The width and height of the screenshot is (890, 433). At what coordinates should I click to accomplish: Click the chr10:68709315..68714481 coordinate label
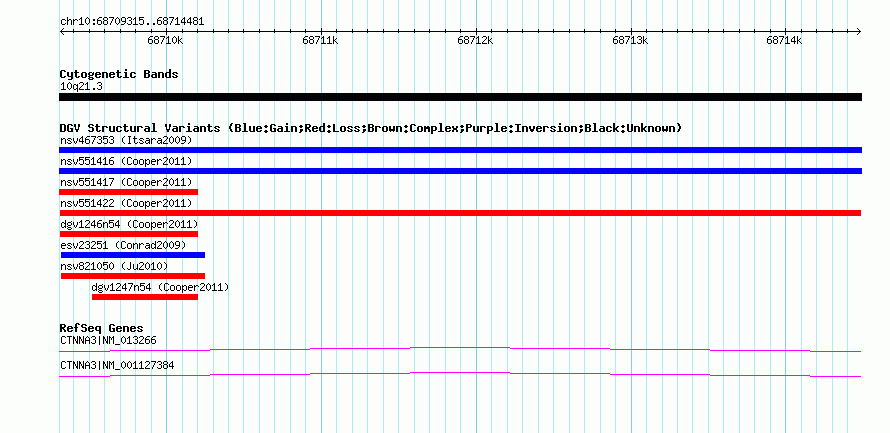pos(132,22)
